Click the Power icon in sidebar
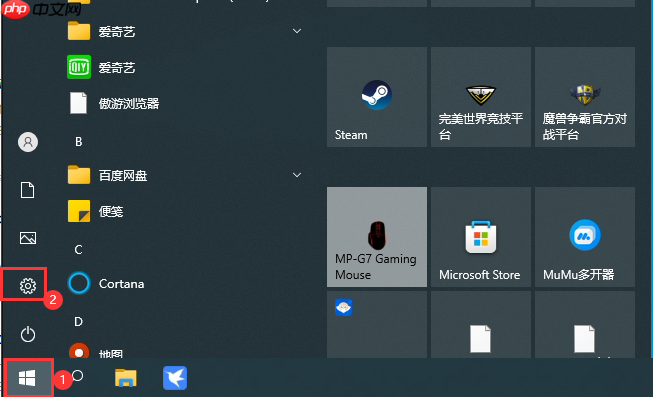 28,334
